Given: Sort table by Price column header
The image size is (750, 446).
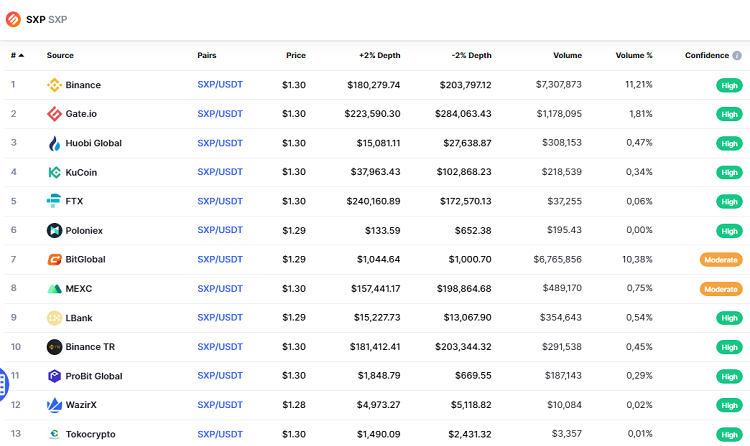Looking at the screenshot, I should click(296, 56).
